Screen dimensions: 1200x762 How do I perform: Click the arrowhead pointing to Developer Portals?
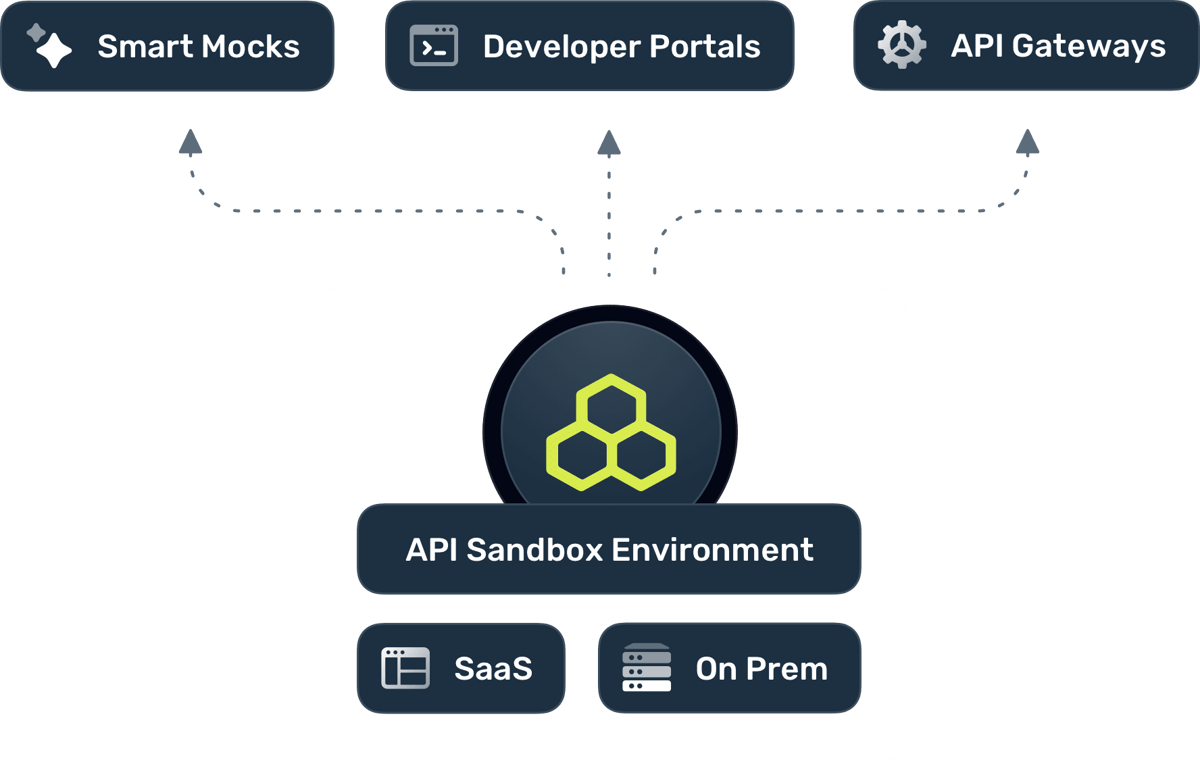click(x=608, y=143)
